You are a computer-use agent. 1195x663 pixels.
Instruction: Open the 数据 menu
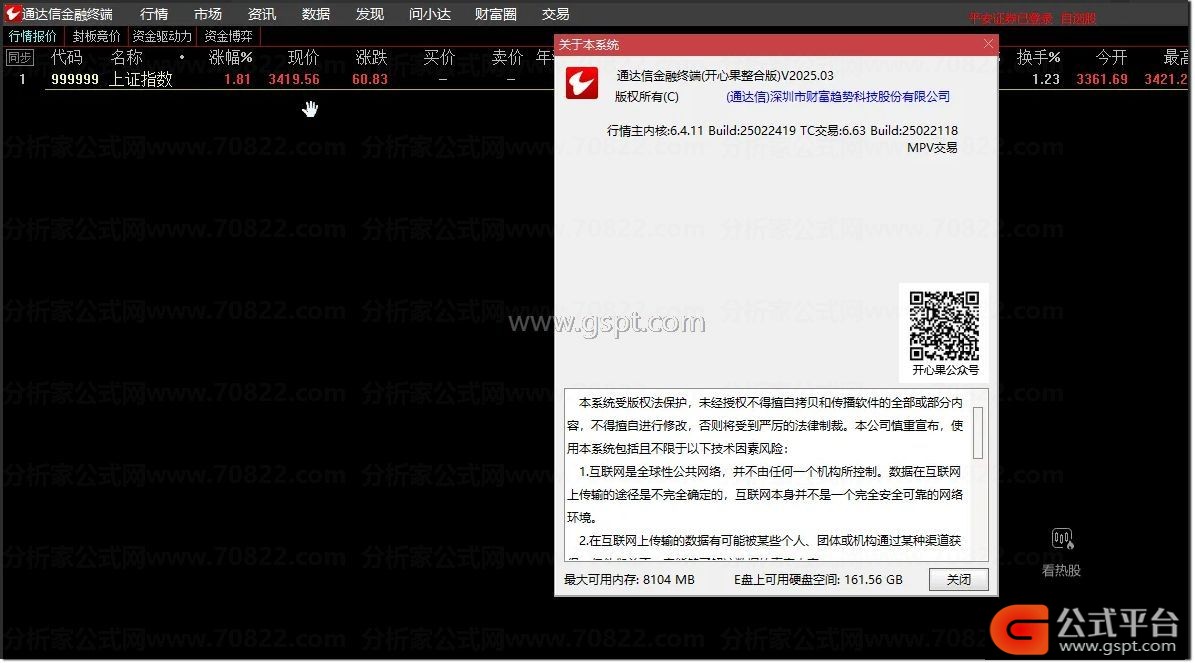click(x=316, y=14)
